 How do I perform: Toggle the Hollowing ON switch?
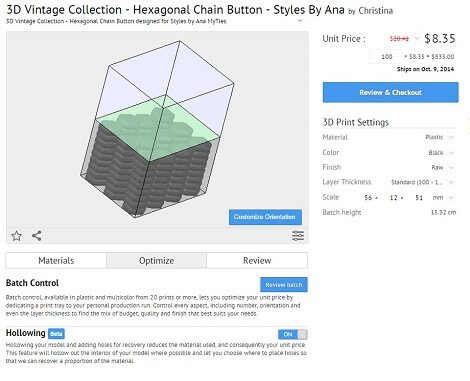[x=293, y=334]
